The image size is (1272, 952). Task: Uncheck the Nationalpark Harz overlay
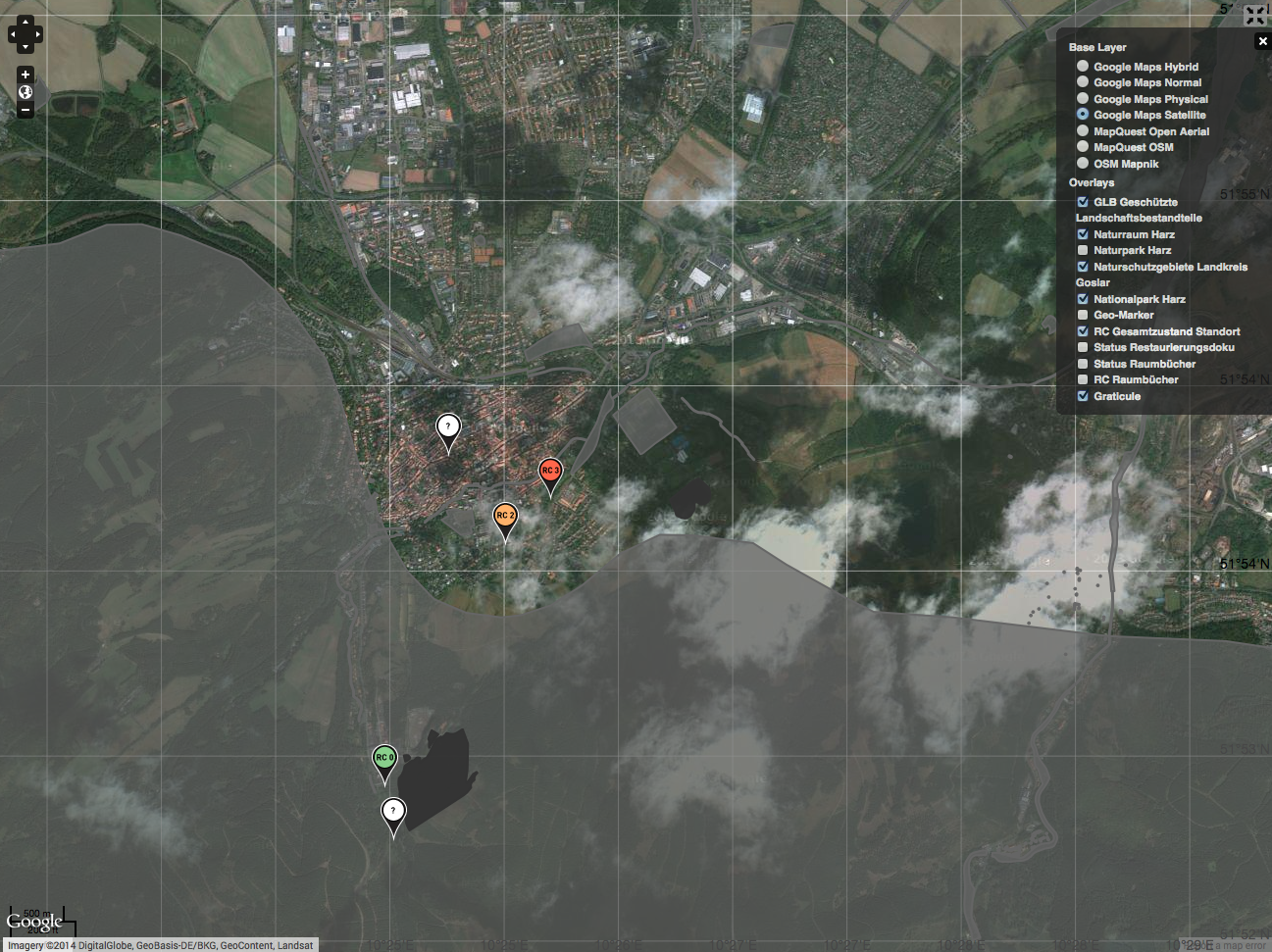1083,299
